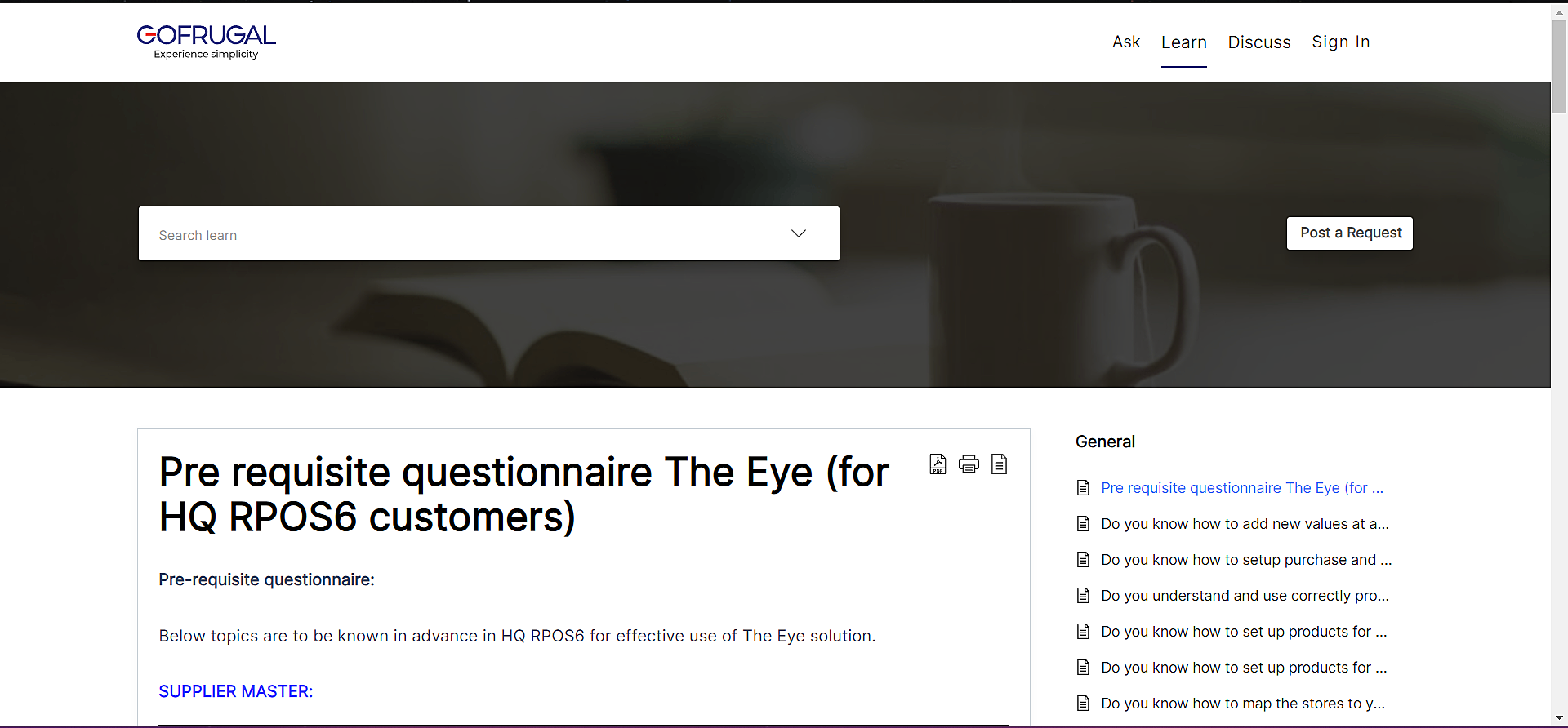The image size is (1568, 728).
Task: Click the plain document view icon
Action: tap(999, 464)
